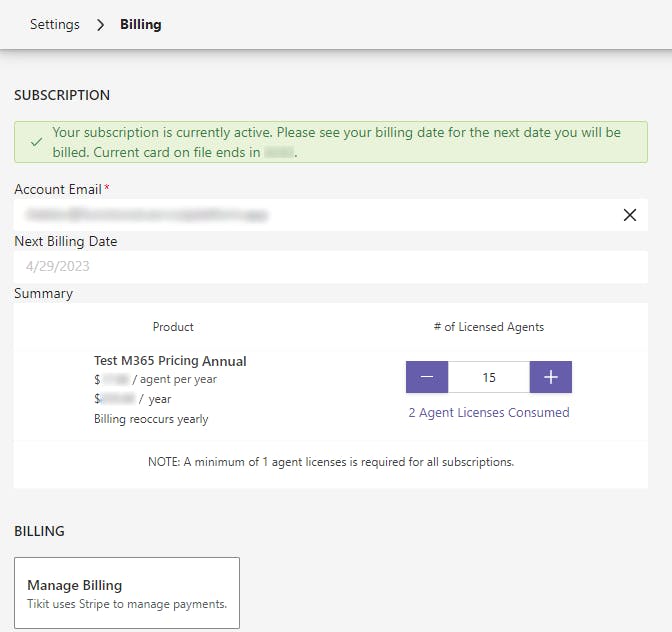
Task: Select the Test M365 Pricing Annual product
Action: pos(170,361)
